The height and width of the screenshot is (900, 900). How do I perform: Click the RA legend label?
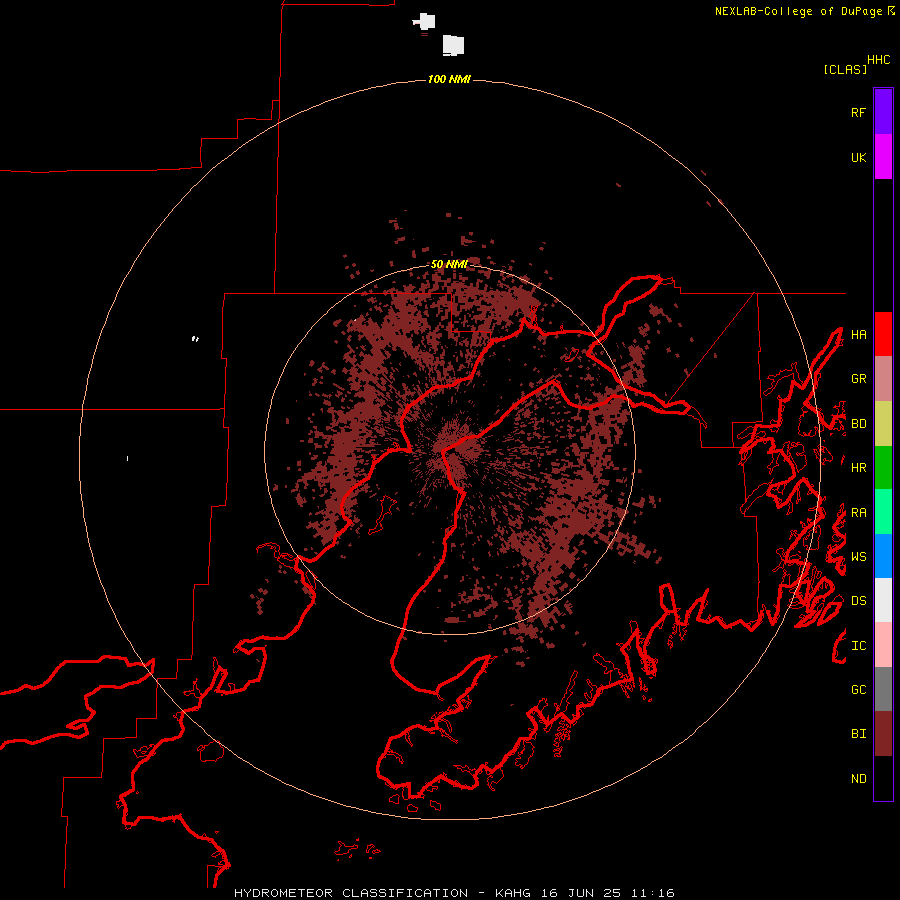tap(858, 513)
